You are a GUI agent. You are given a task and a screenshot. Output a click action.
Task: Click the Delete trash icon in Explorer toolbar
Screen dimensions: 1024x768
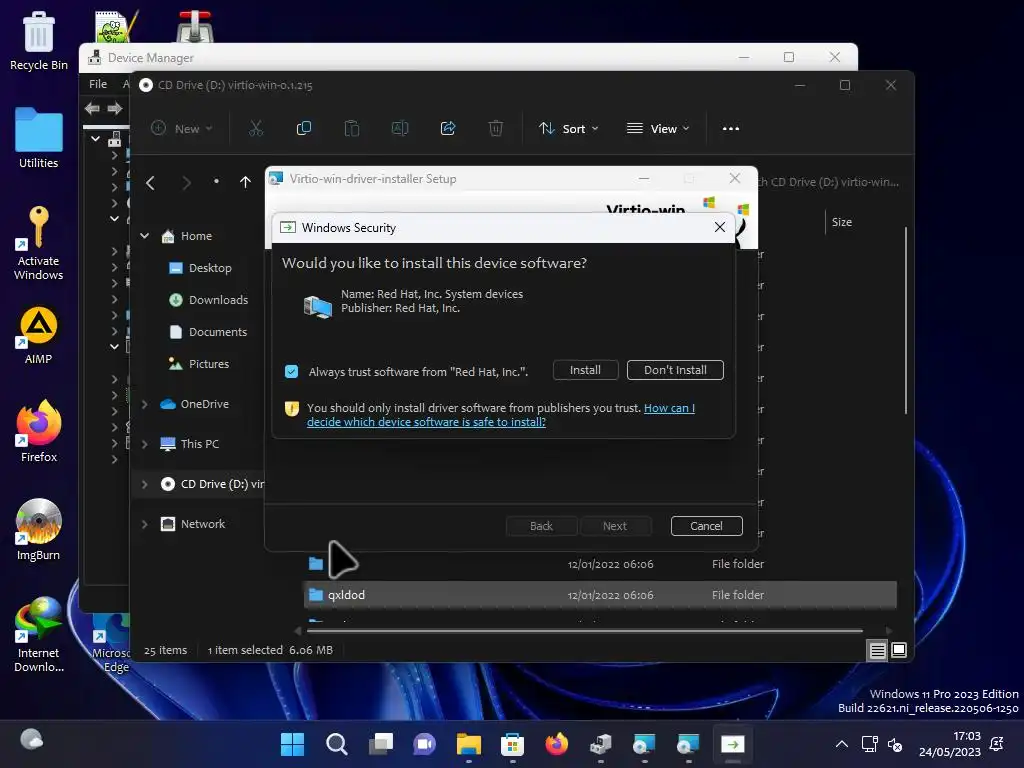coord(496,129)
